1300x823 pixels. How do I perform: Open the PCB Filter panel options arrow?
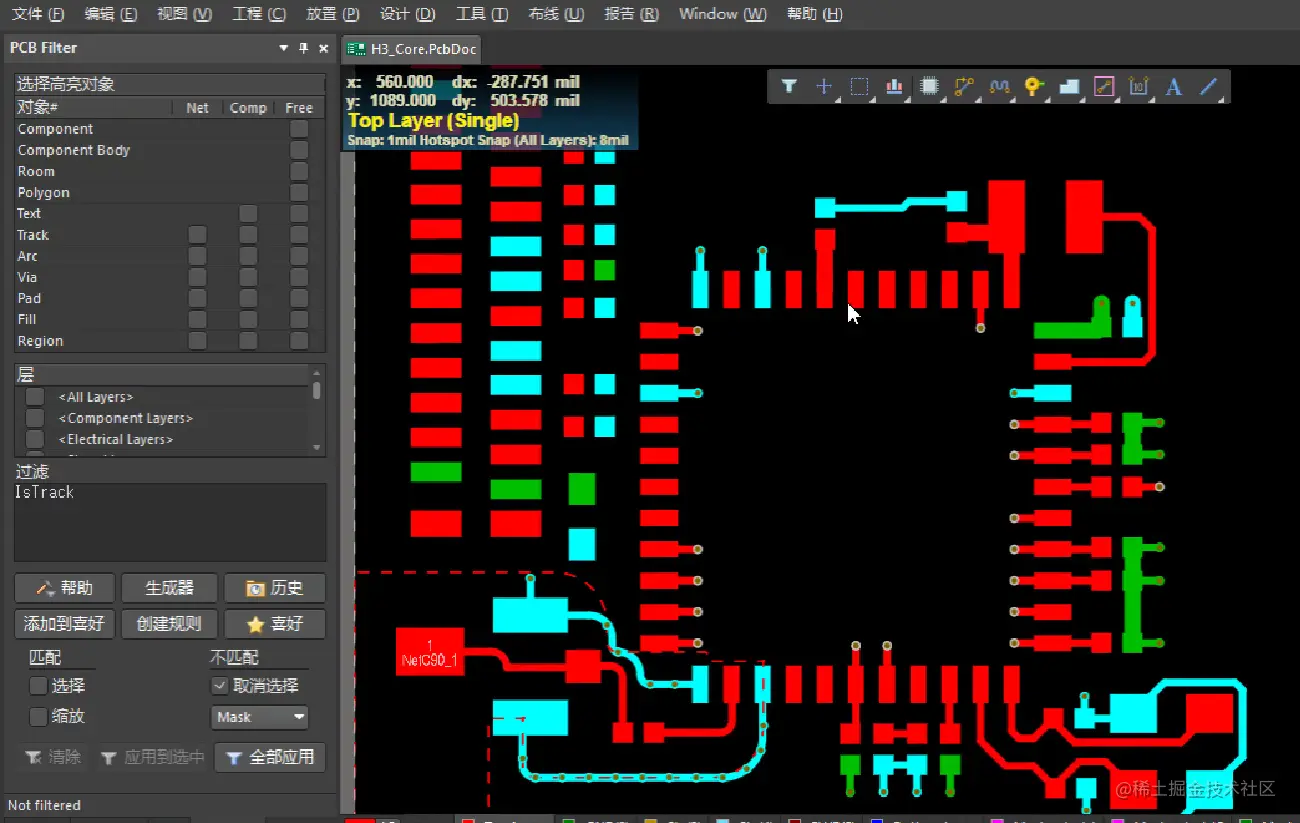pos(284,48)
